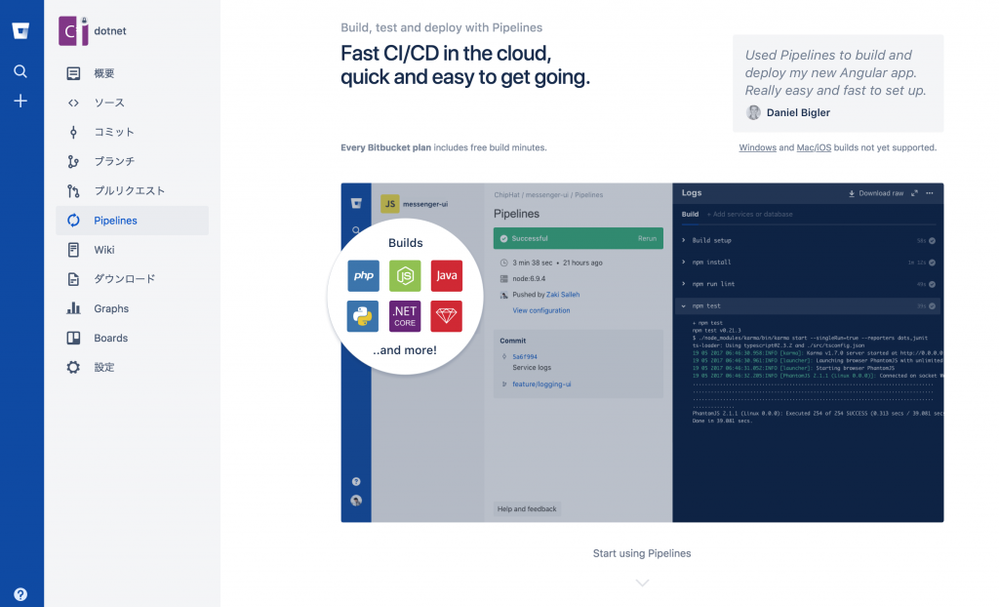Click Add services or database tab
This screenshot has height=607, width=999.
[x=750, y=215]
